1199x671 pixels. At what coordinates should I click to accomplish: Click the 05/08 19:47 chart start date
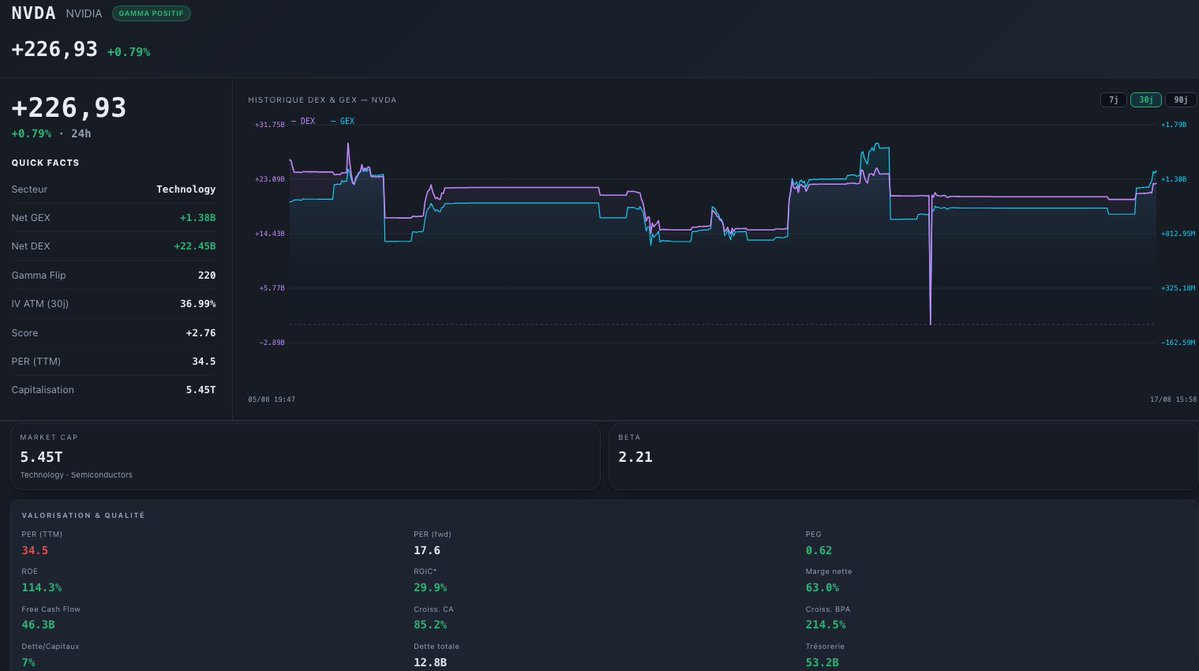click(x=271, y=400)
